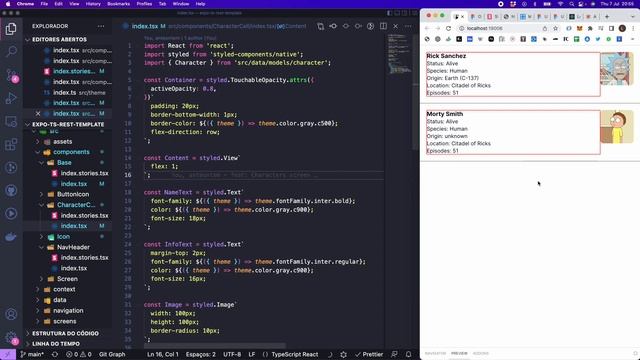Viewport: 640px width, 360px height.
Task: Expand the ButtonIcon folder
Action: coord(73,194)
